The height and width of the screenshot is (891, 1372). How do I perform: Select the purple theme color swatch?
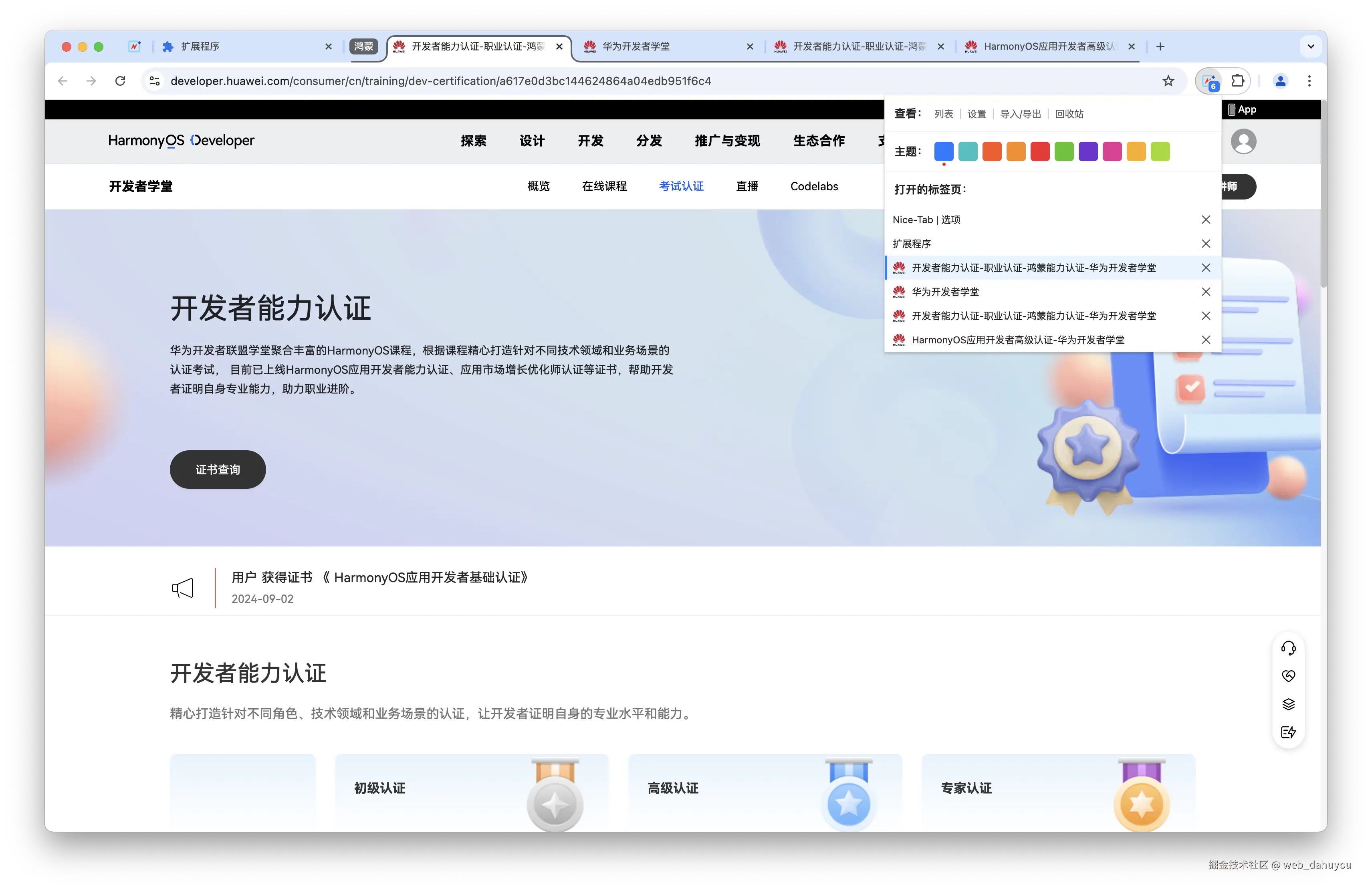pos(1088,151)
